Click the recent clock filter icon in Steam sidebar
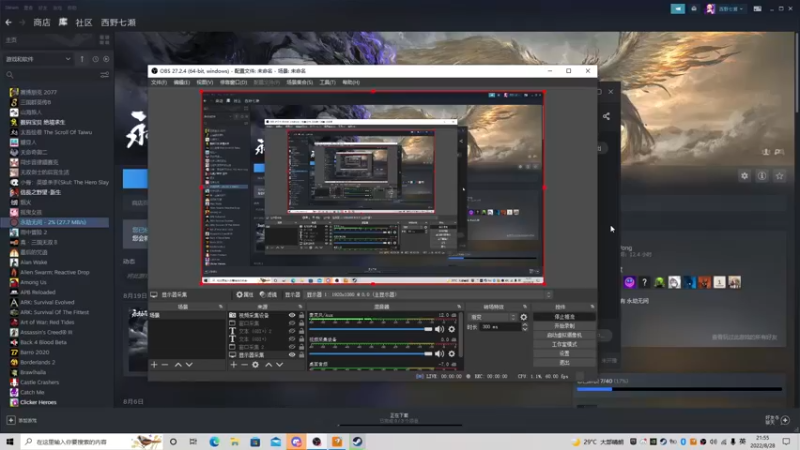800x450 pixels. [95, 59]
